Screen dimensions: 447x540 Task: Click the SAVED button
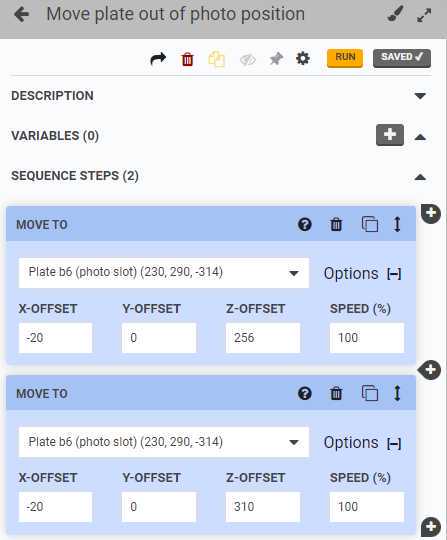(402, 58)
